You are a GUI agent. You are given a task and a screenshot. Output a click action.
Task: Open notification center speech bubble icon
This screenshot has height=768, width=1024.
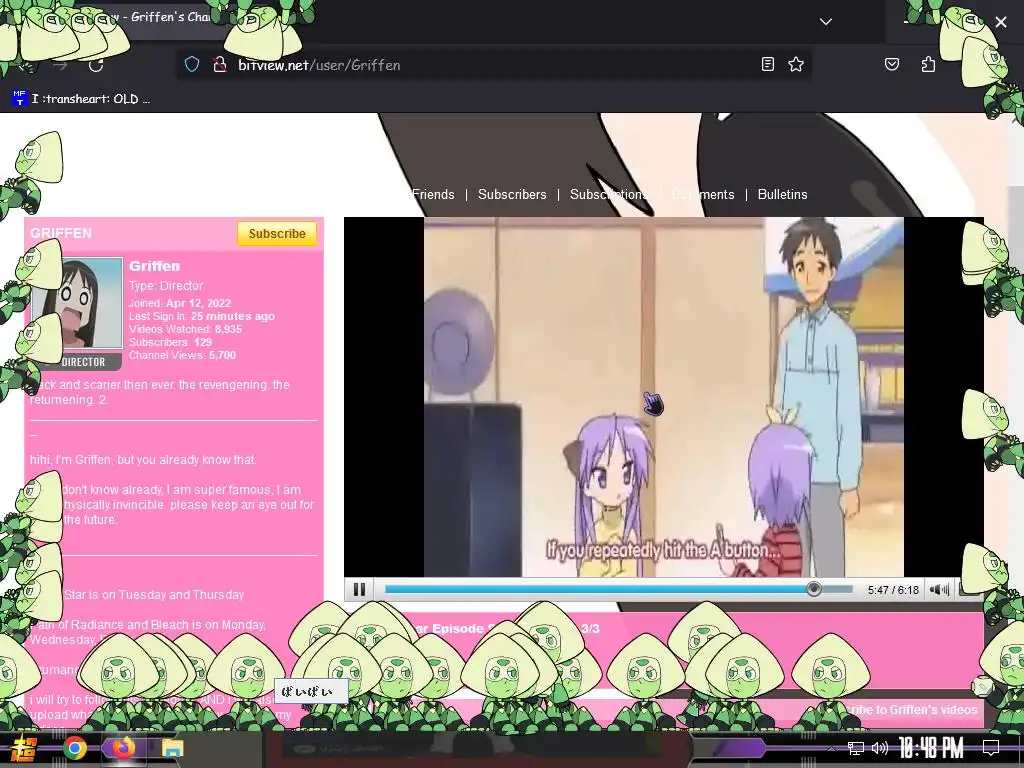point(991,748)
